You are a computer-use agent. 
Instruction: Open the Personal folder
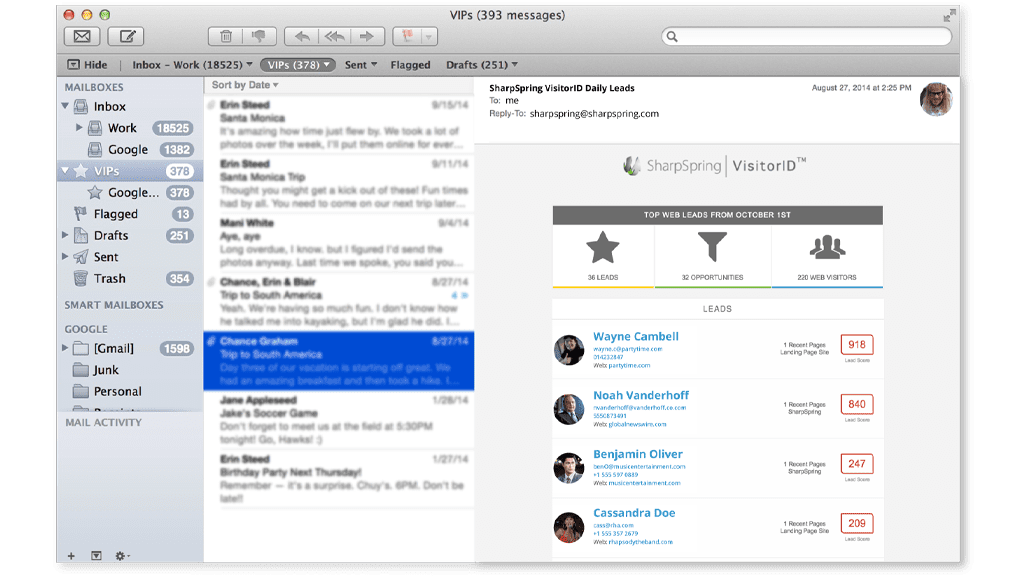coord(118,392)
